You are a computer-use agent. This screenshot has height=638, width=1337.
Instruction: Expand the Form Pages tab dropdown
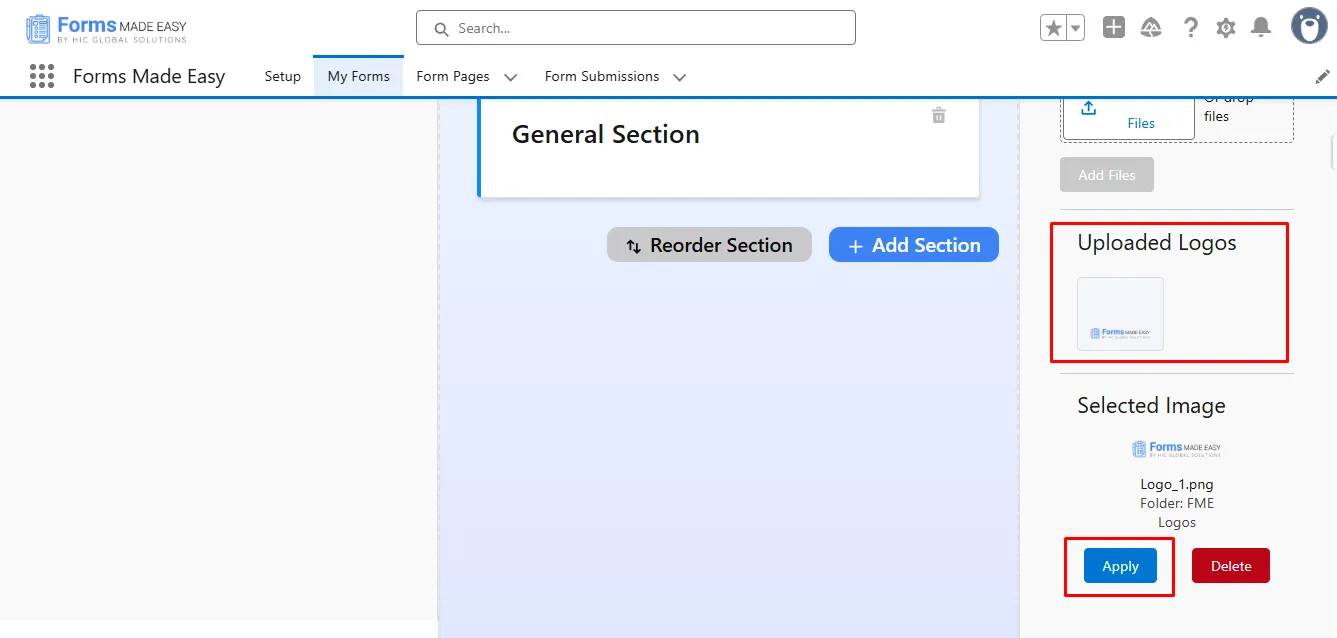510,77
